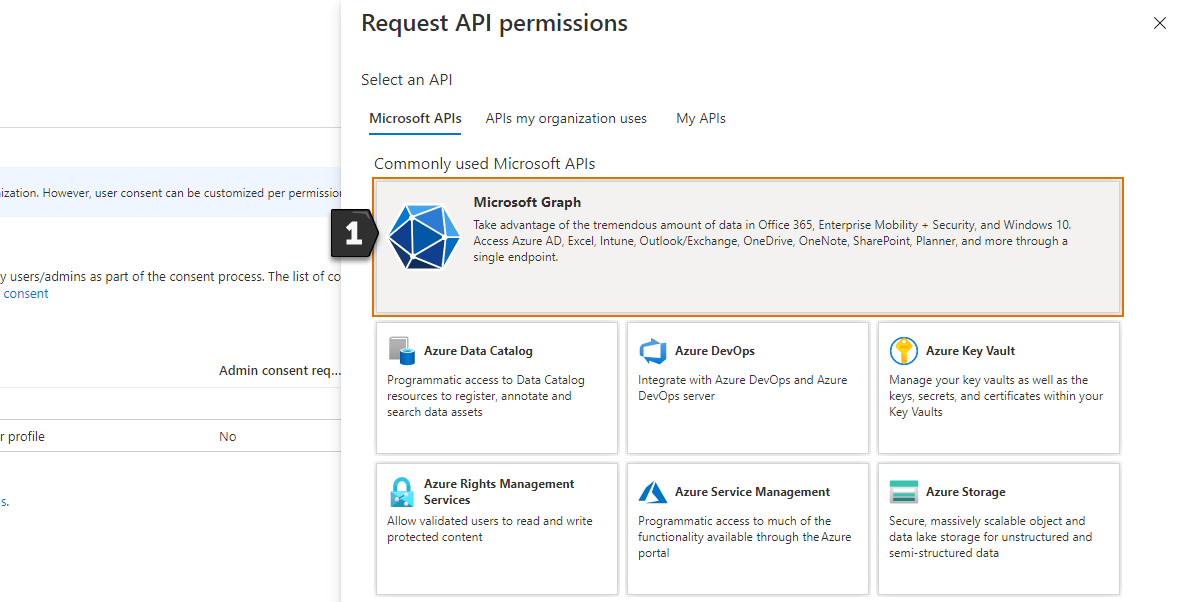Click the Azure Rights Management Services lock icon
This screenshot has height=602, width=1178.
401,492
